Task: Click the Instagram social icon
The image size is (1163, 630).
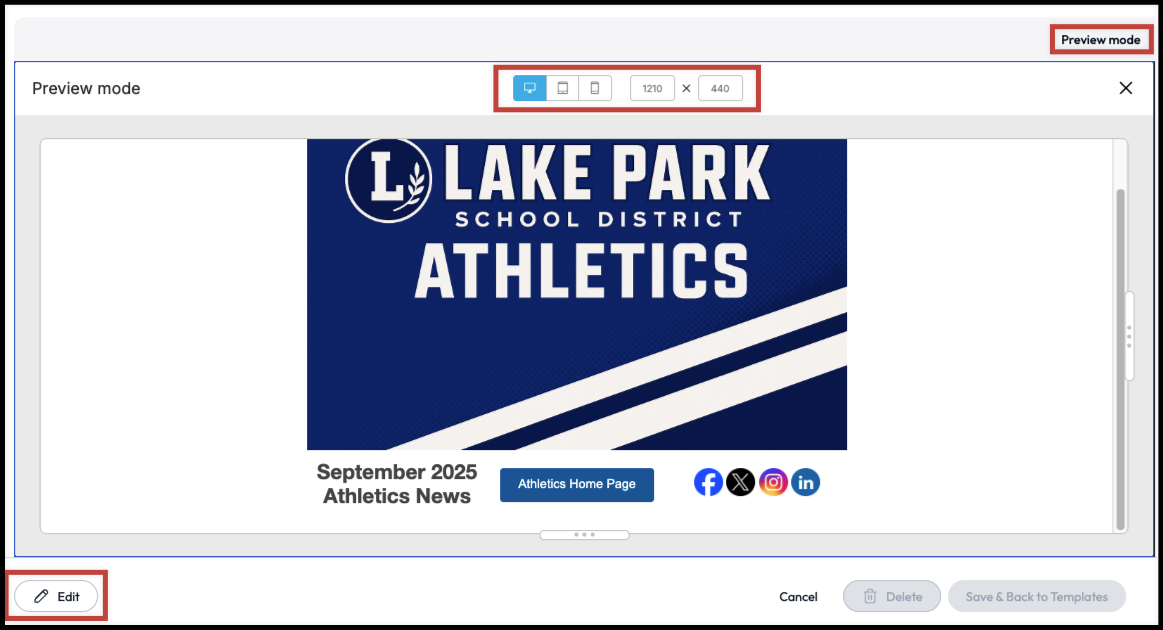Action: [773, 482]
